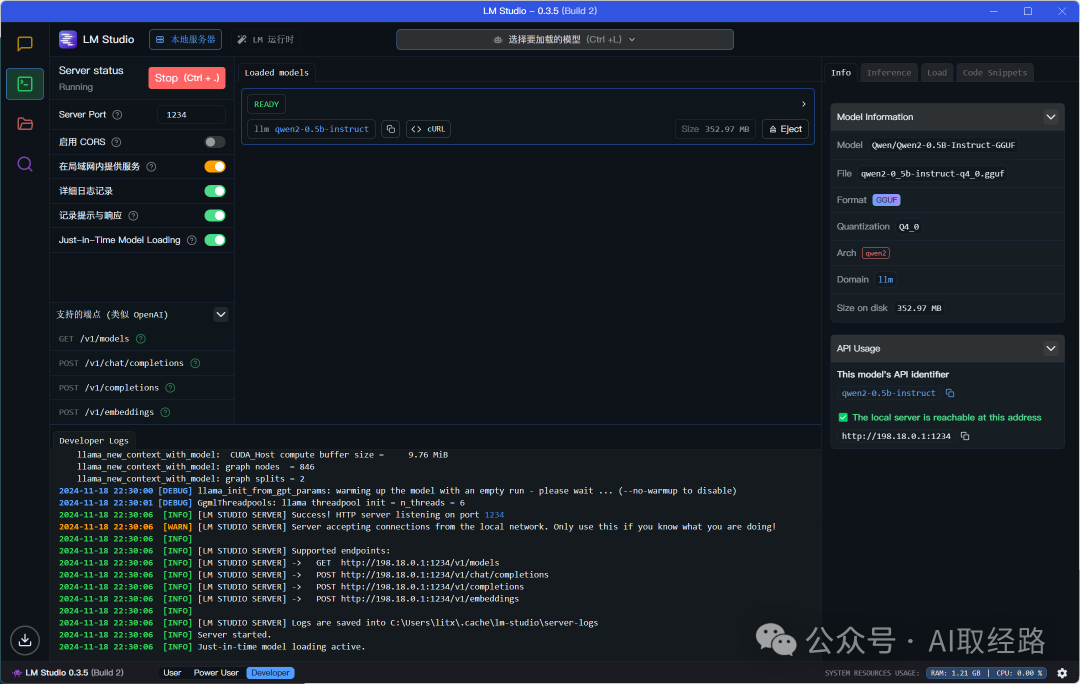Click info icon beside GET /v1/models
The height and width of the screenshot is (684, 1080).
pyautogui.click(x=141, y=339)
